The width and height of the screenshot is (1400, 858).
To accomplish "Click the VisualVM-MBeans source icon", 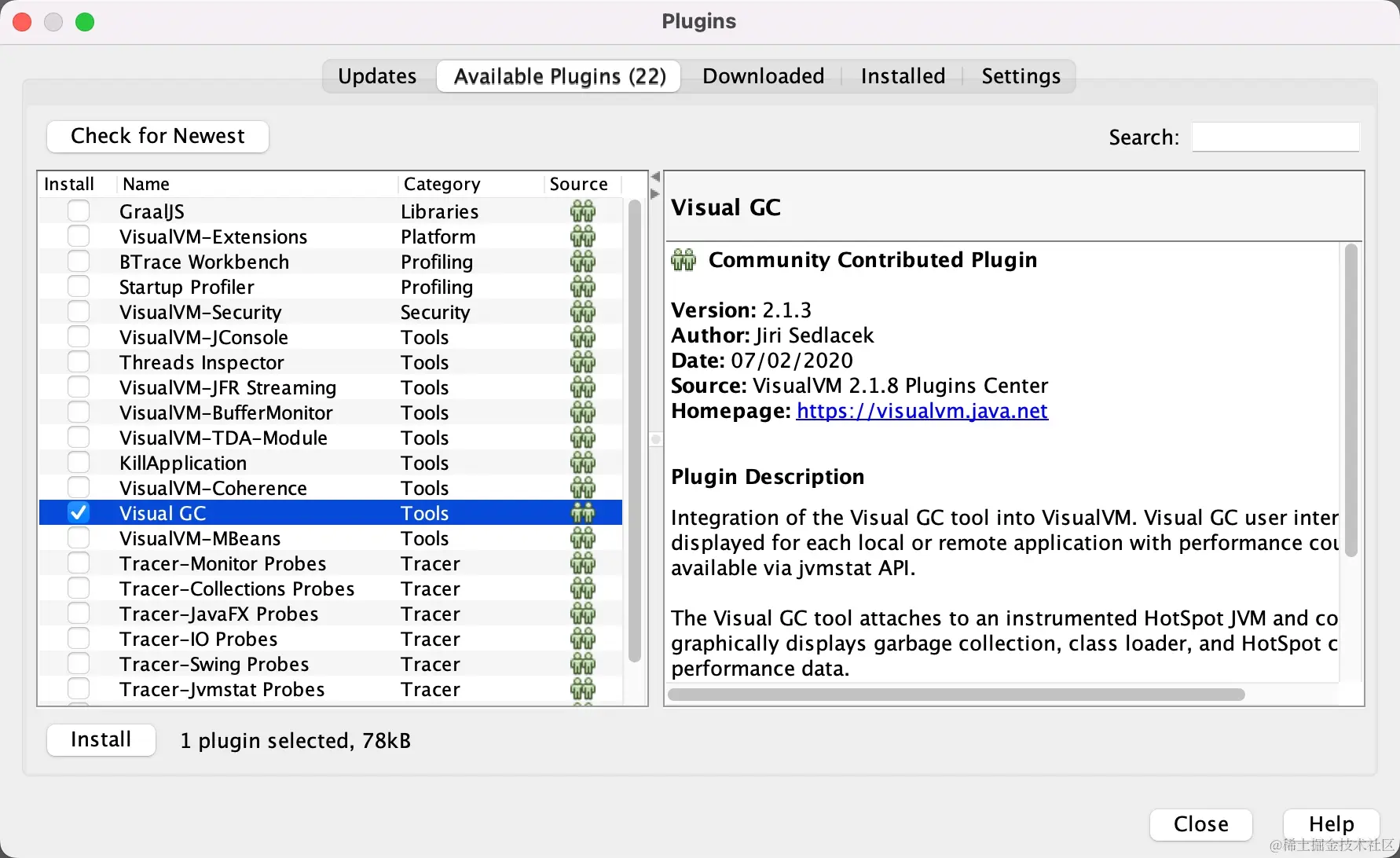I will [x=583, y=538].
